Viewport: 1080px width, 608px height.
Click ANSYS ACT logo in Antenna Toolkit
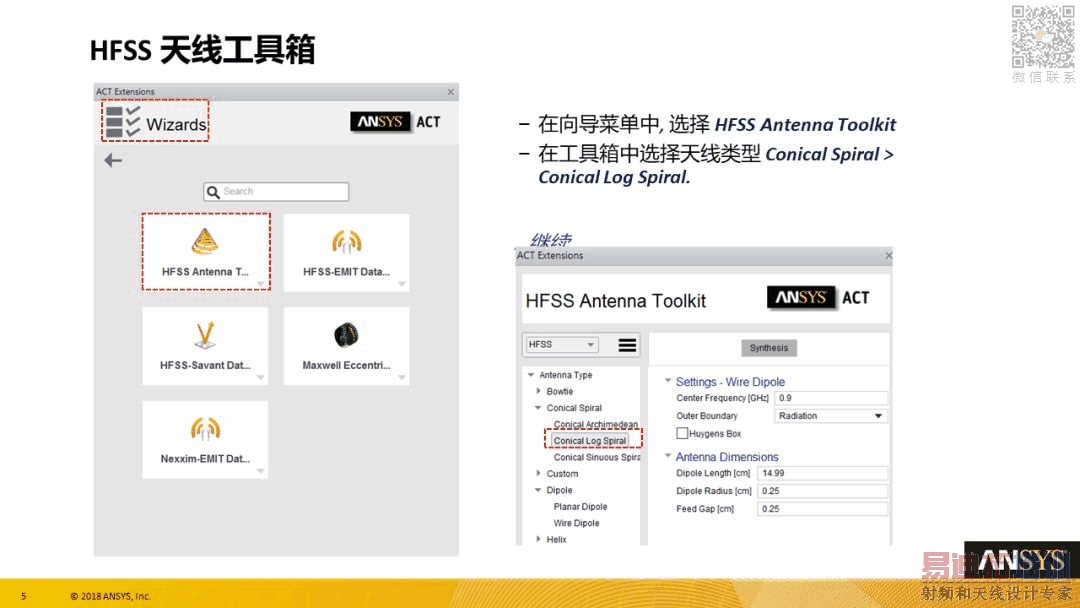[818, 297]
